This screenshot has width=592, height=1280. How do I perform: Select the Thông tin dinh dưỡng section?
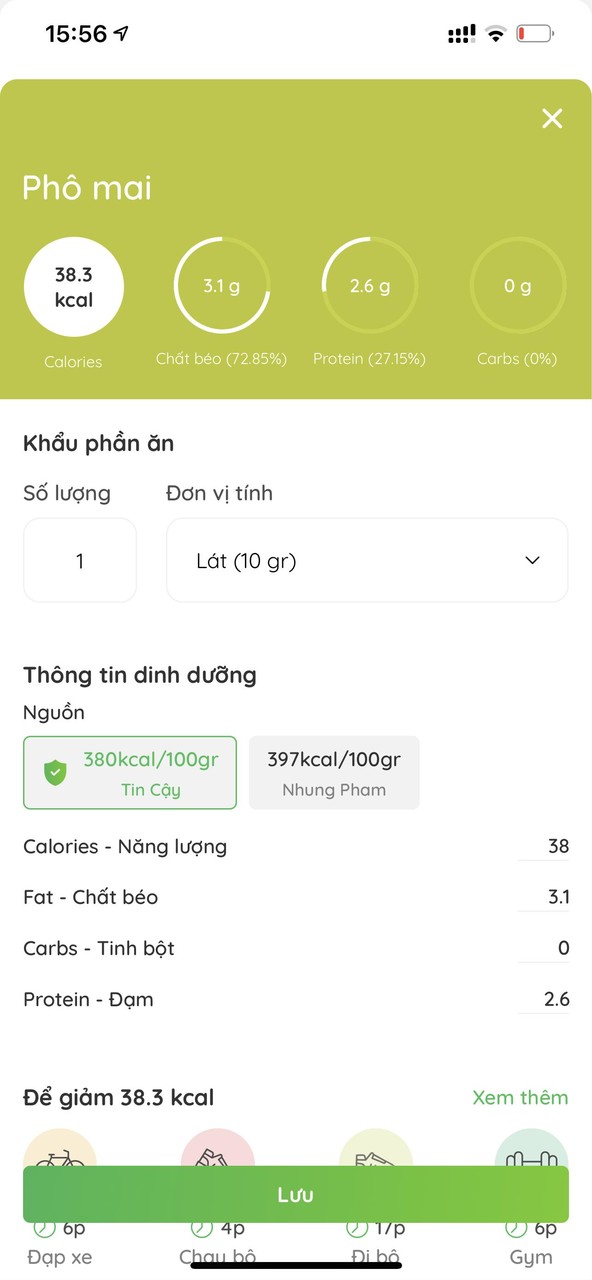pos(140,675)
